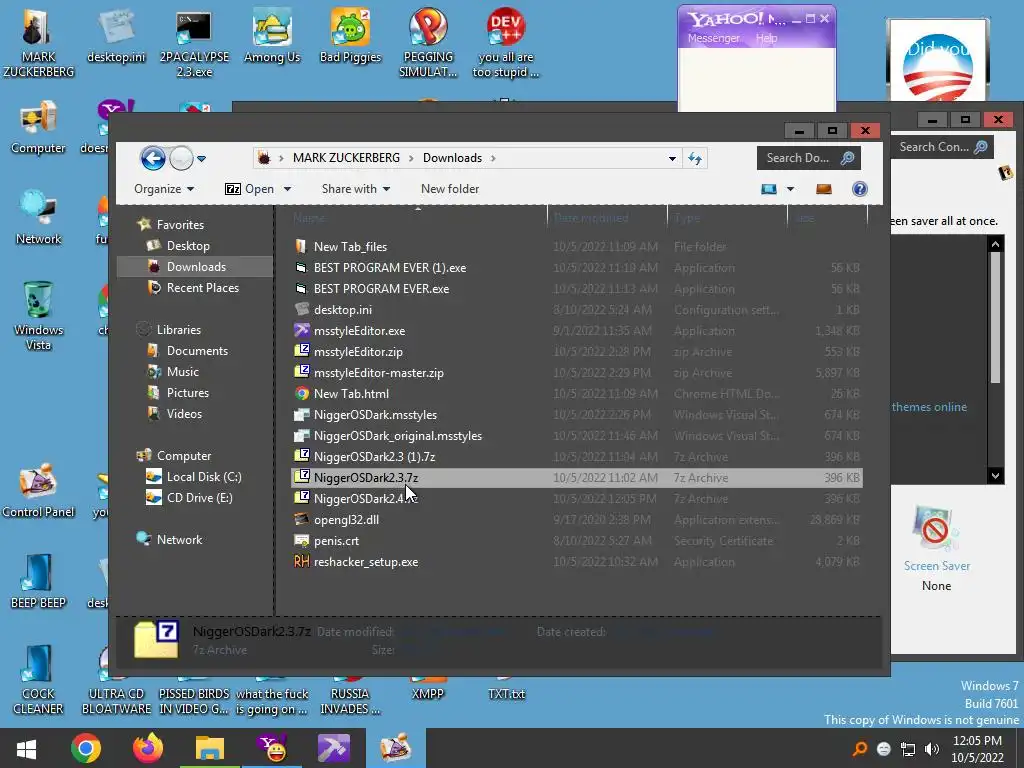The image size is (1024, 768).
Task: Select the Among Us desktop icon
Action: coord(272,38)
